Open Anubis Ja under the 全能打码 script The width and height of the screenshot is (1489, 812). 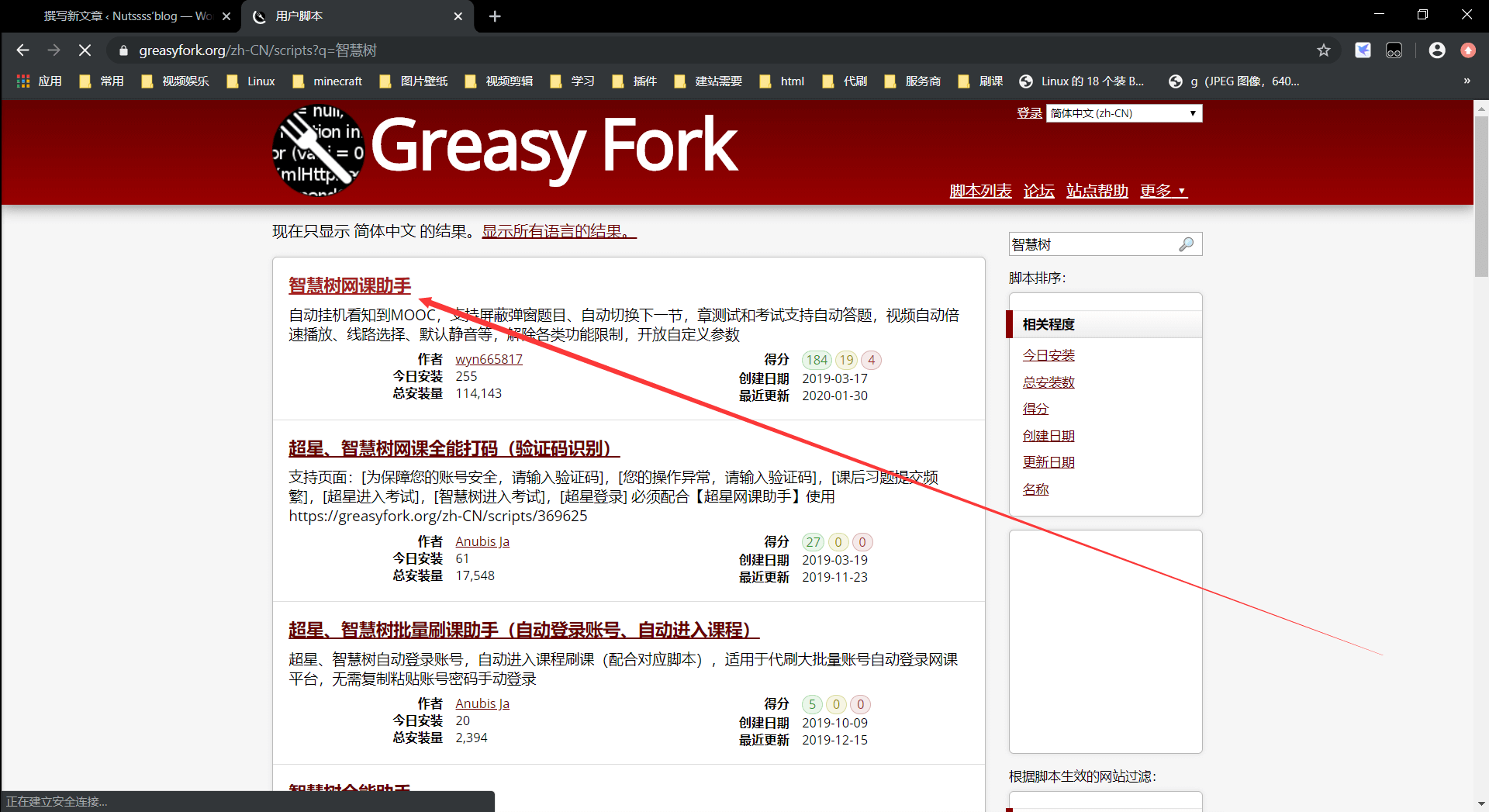[482, 541]
